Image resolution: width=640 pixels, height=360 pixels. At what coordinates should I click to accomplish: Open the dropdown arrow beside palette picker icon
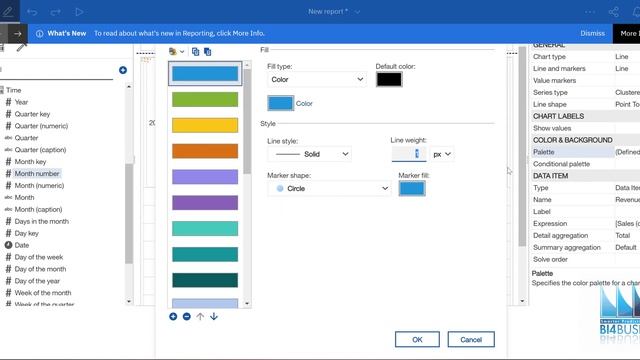coord(182,51)
